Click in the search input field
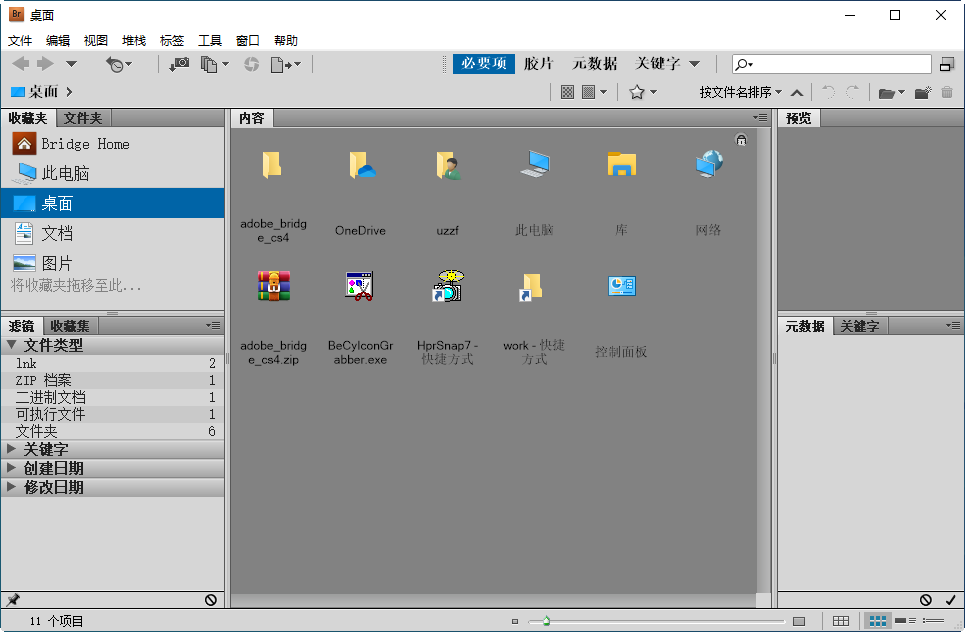This screenshot has width=965, height=632. point(831,64)
